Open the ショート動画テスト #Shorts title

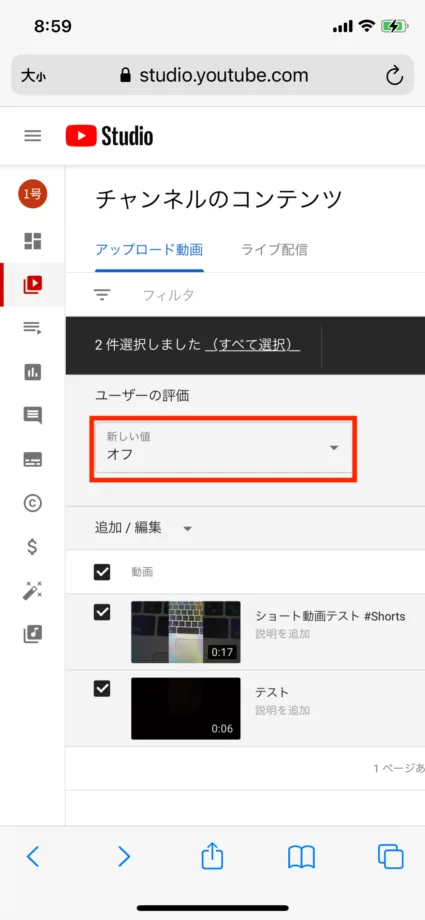pyautogui.click(x=330, y=616)
